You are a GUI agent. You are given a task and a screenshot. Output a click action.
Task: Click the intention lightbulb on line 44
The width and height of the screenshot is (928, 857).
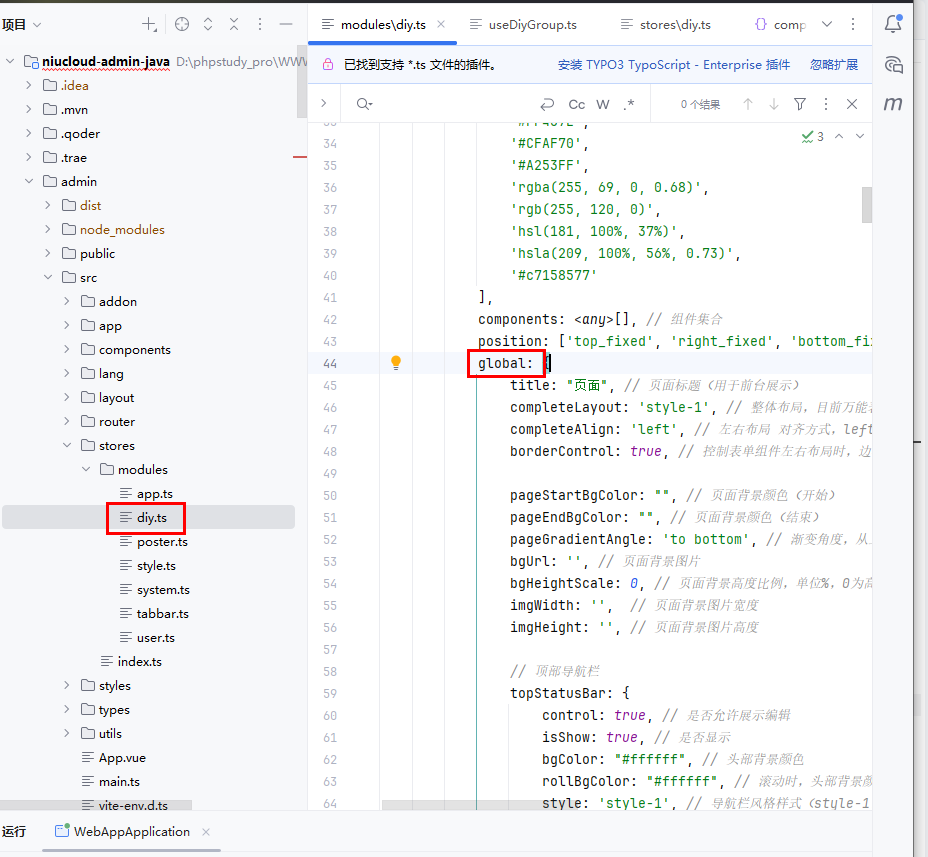(396, 363)
